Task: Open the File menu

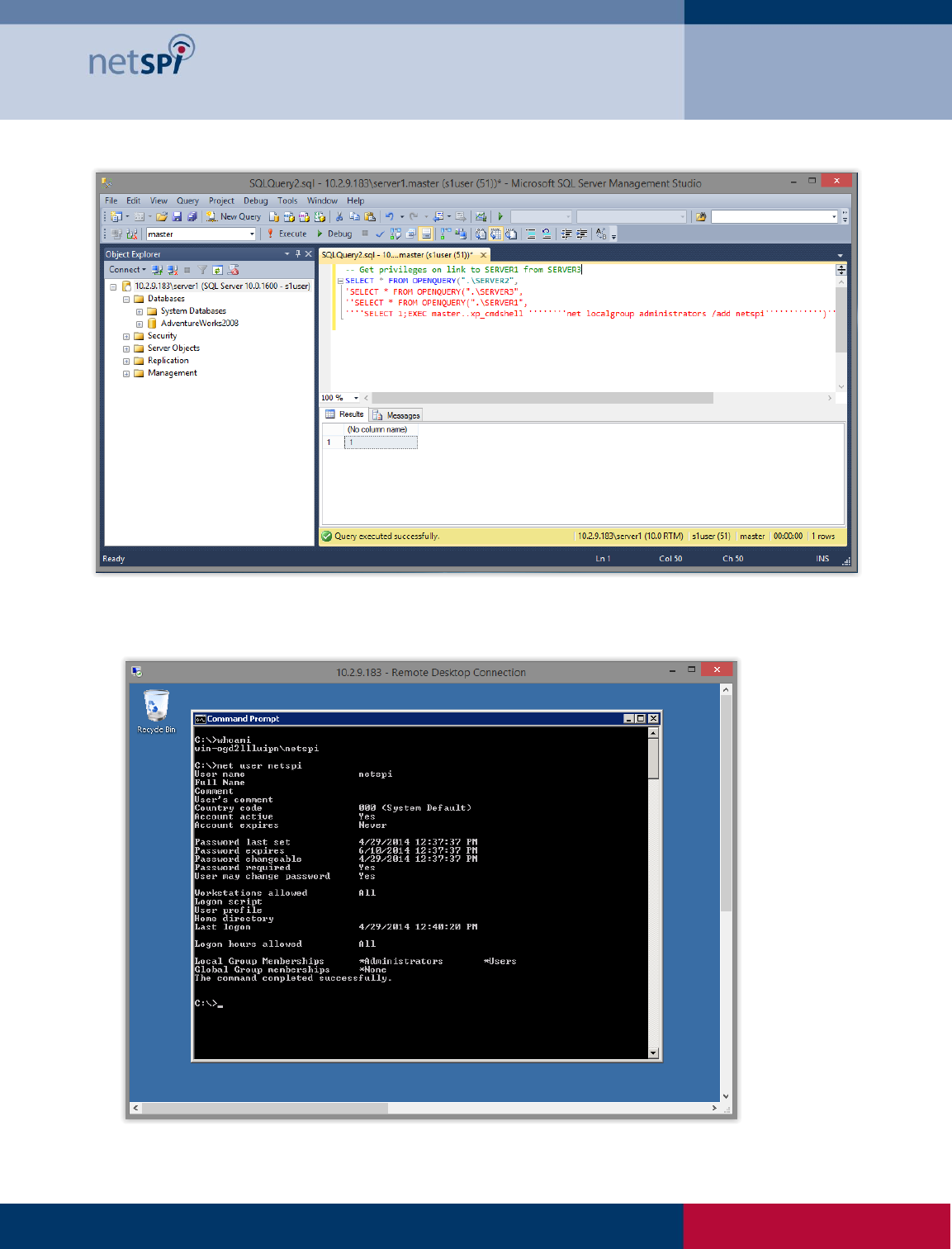Action: [x=111, y=201]
